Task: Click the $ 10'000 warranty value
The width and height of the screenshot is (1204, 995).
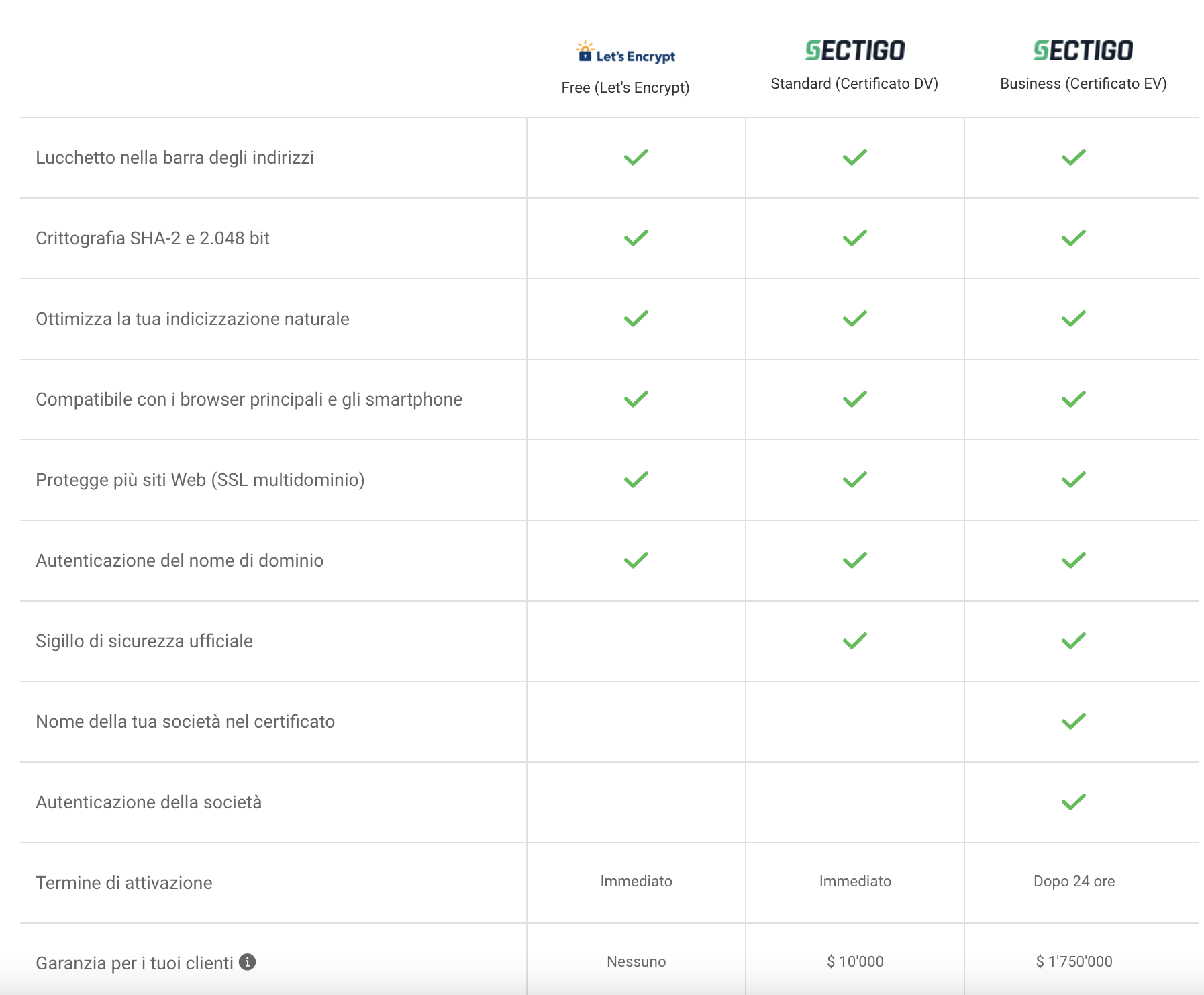Action: point(854,961)
